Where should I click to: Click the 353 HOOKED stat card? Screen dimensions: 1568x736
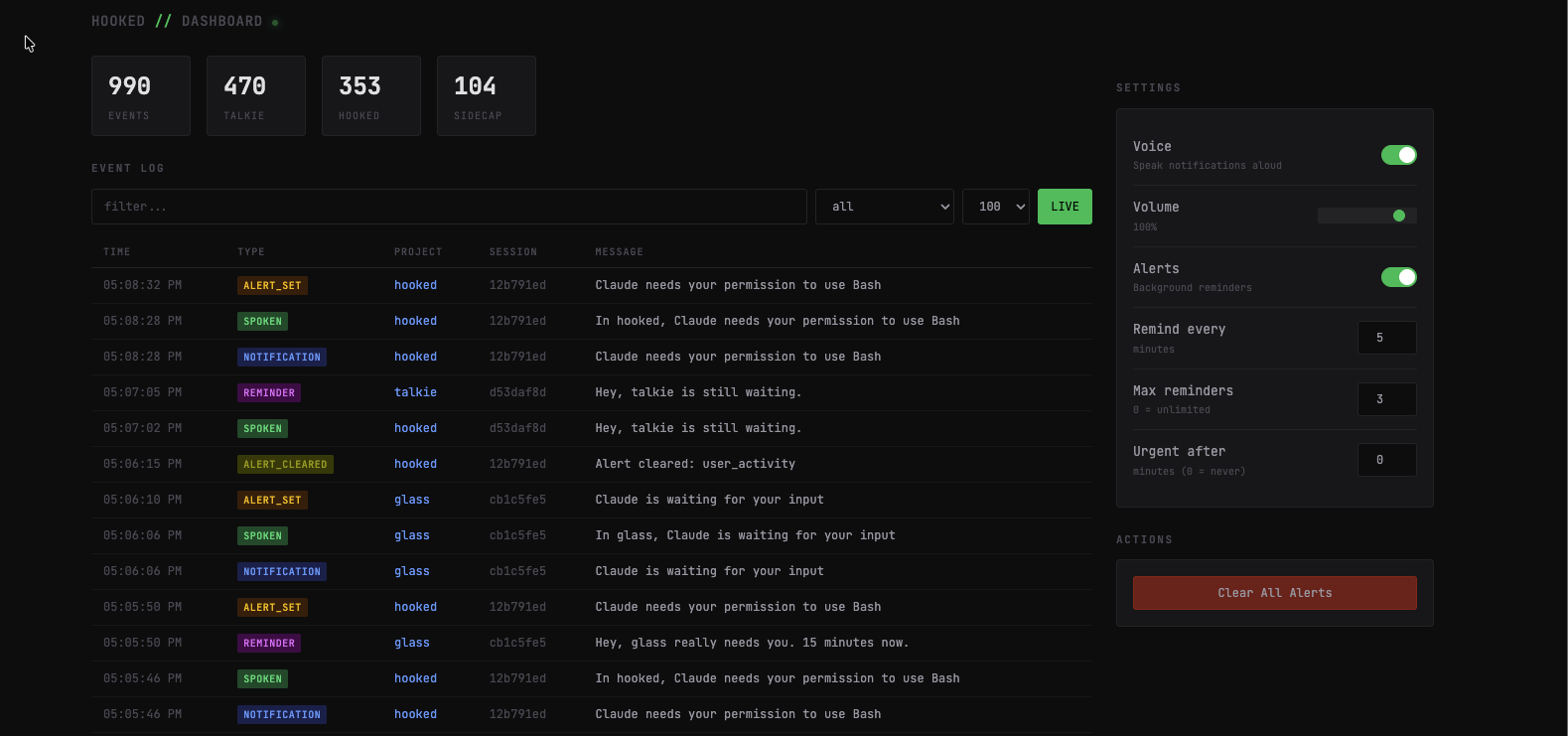371,95
